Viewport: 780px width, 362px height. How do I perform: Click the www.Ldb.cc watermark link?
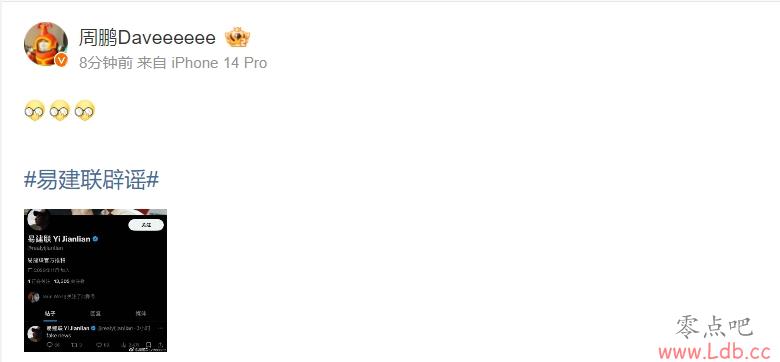(x=714, y=352)
